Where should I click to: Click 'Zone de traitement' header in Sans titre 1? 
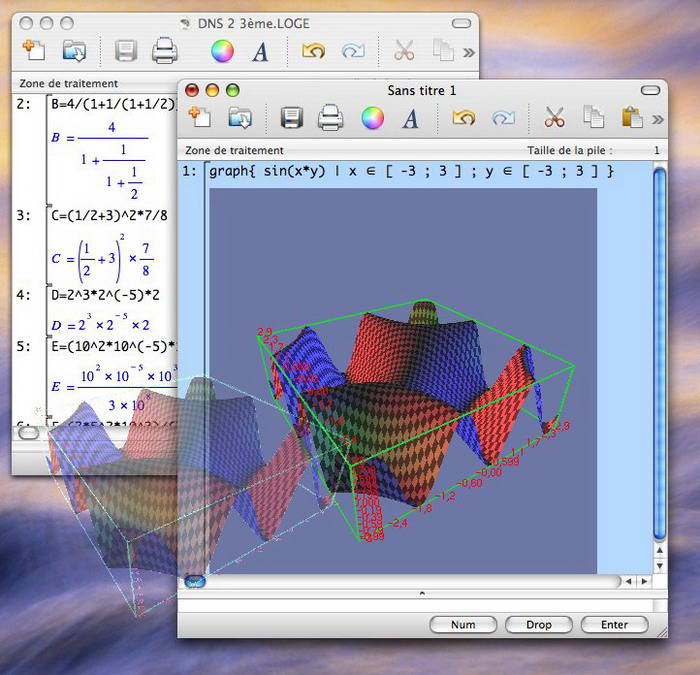[x=234, y=150]
